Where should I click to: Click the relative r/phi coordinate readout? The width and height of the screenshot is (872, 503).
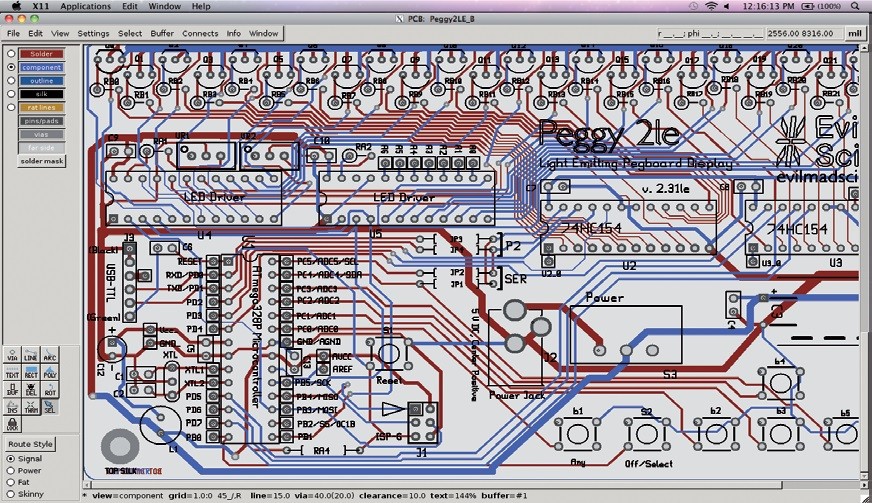710,33
